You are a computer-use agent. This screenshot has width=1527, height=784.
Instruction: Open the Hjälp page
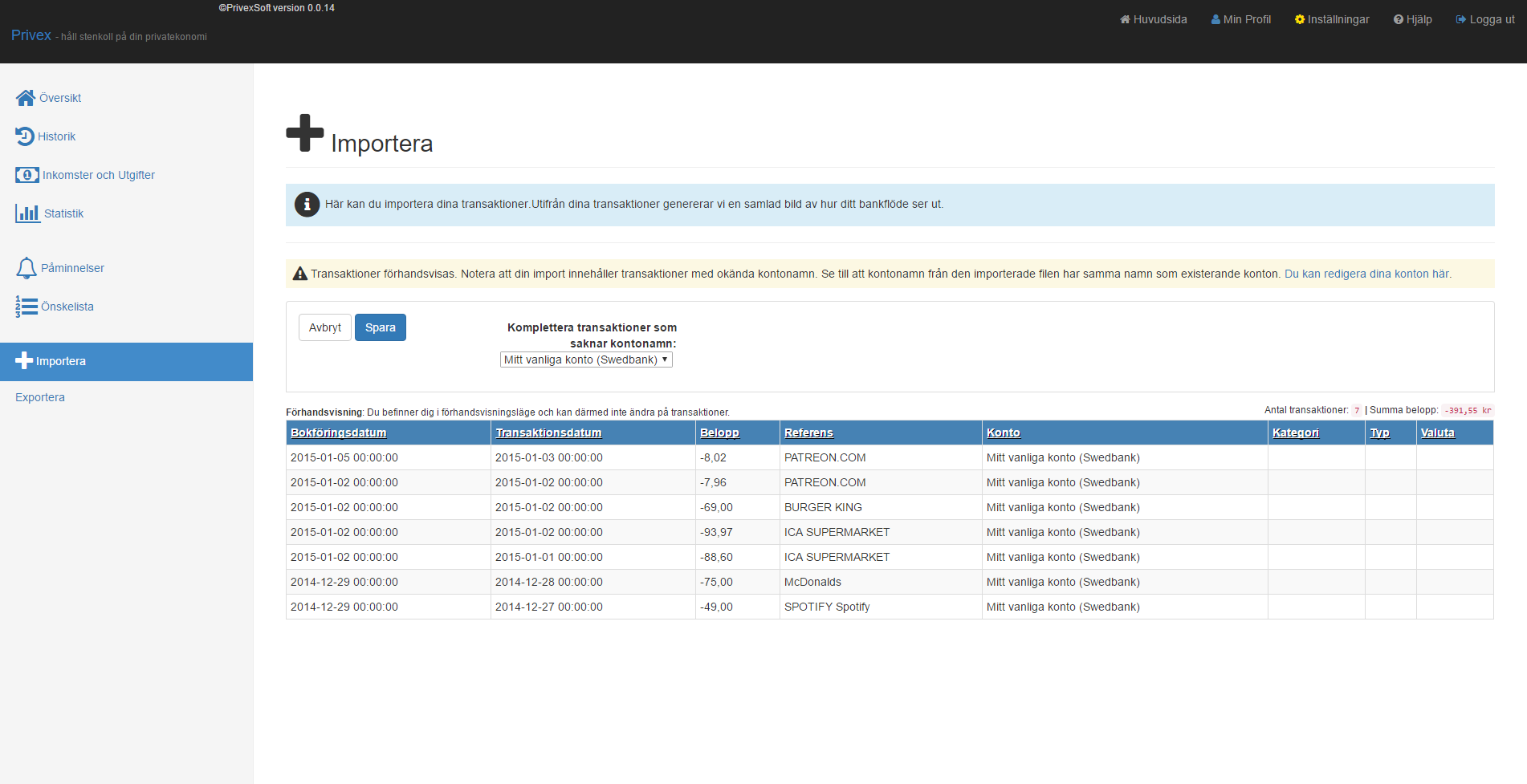pyautogui.click(x=1413, y=20)
